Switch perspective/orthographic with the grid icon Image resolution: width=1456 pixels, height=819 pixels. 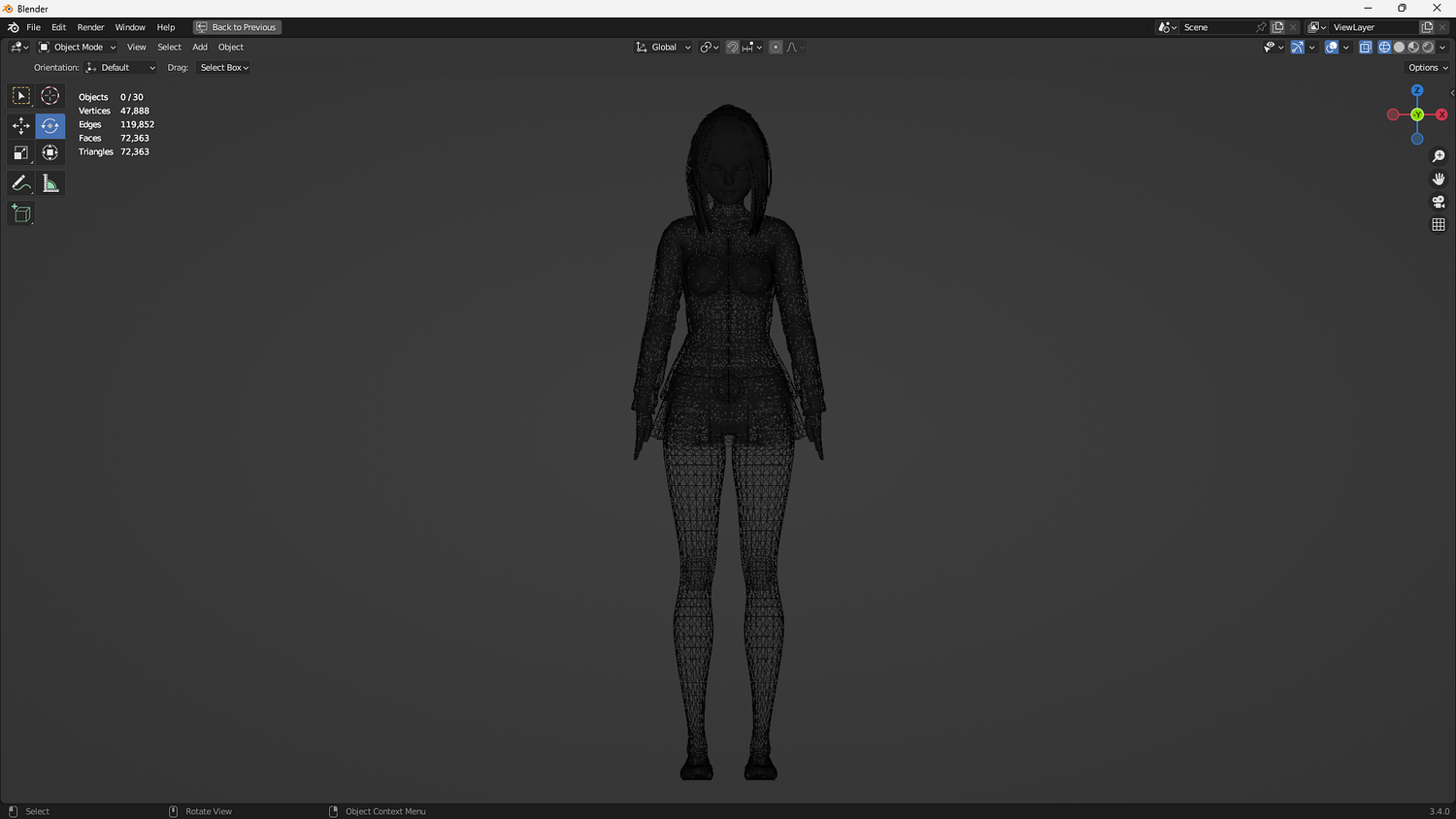(1439, 224)
